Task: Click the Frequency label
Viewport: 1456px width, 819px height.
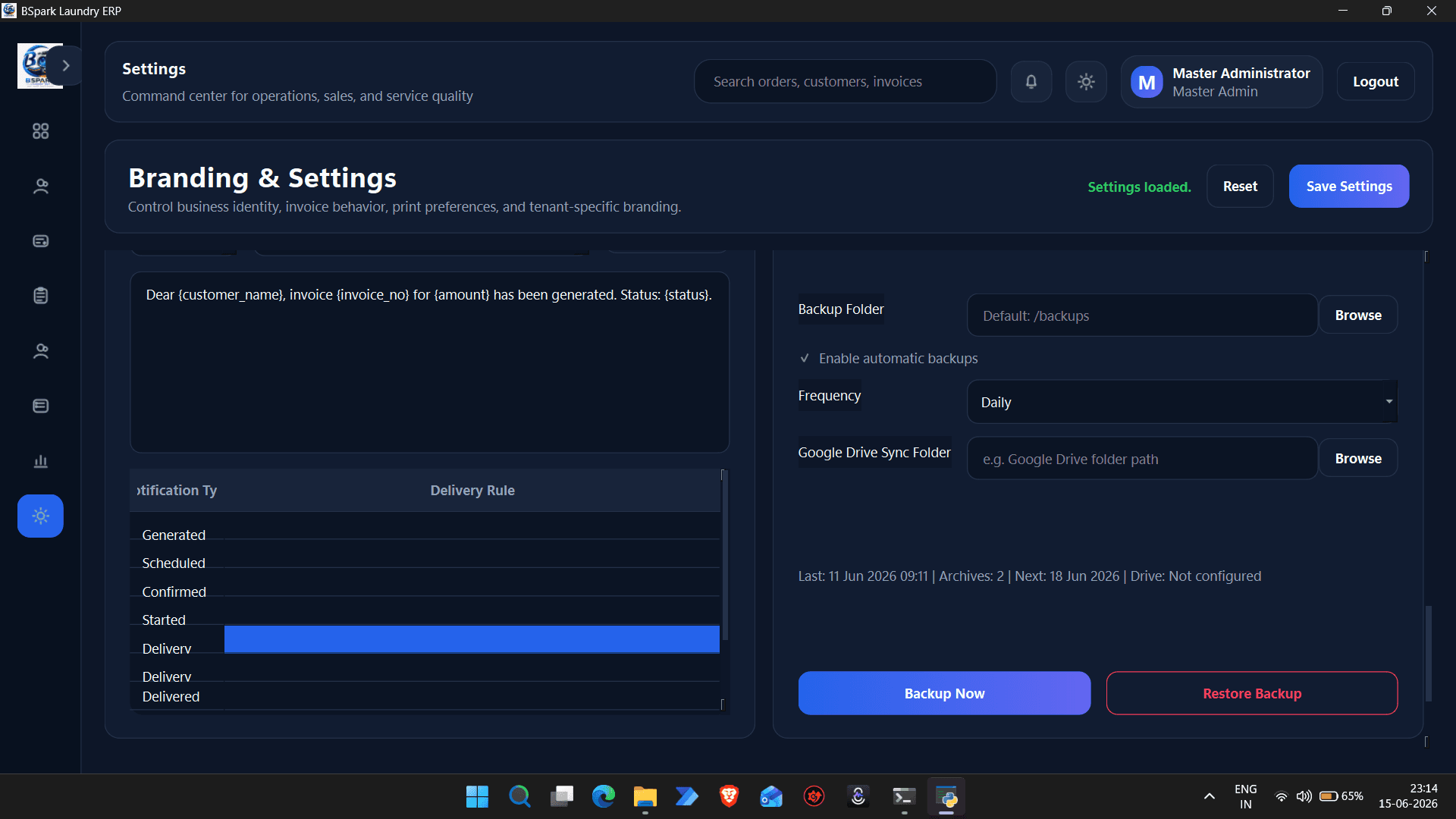Action: (830, 396)
